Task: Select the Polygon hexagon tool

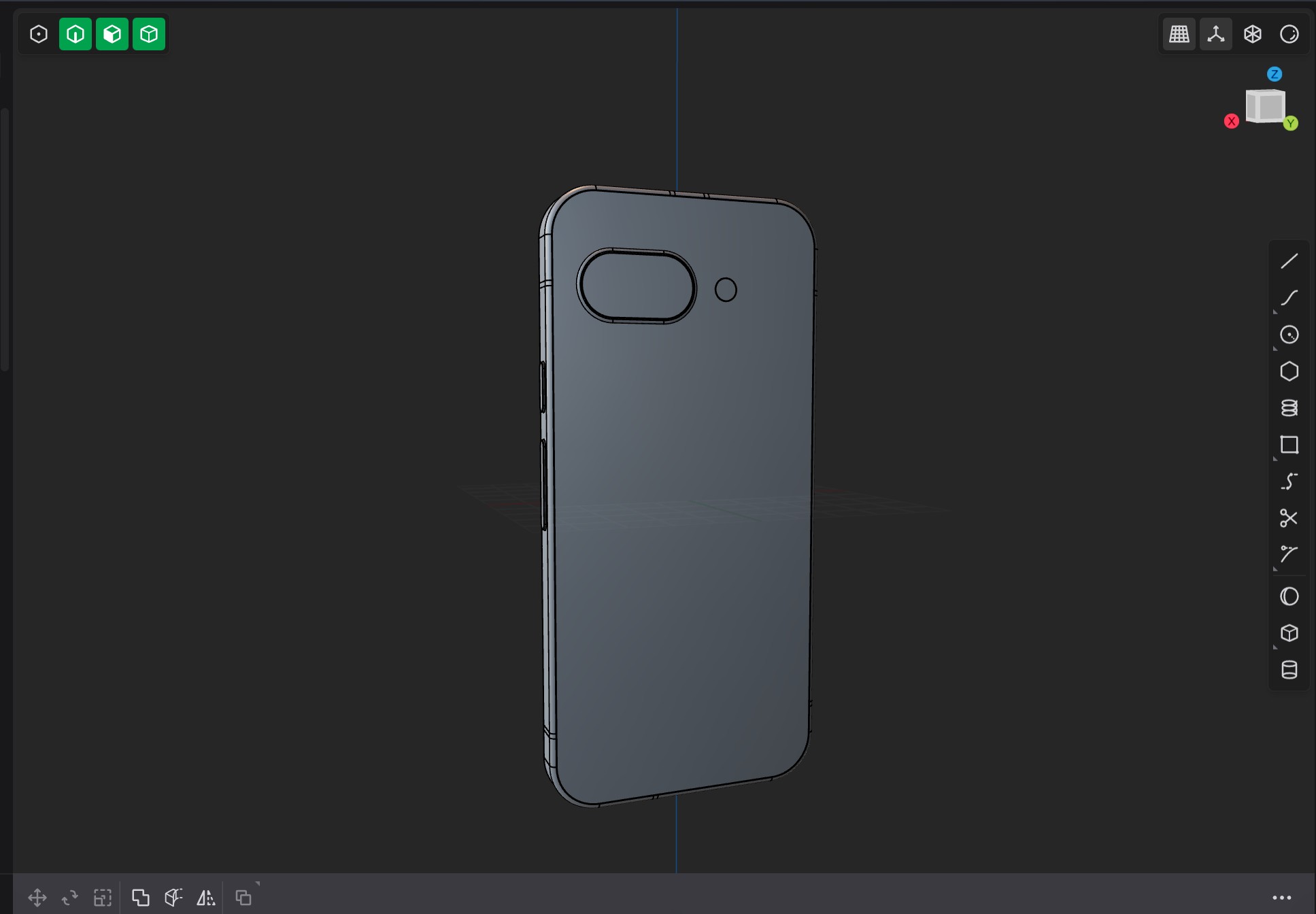Action: [1289, 371]
